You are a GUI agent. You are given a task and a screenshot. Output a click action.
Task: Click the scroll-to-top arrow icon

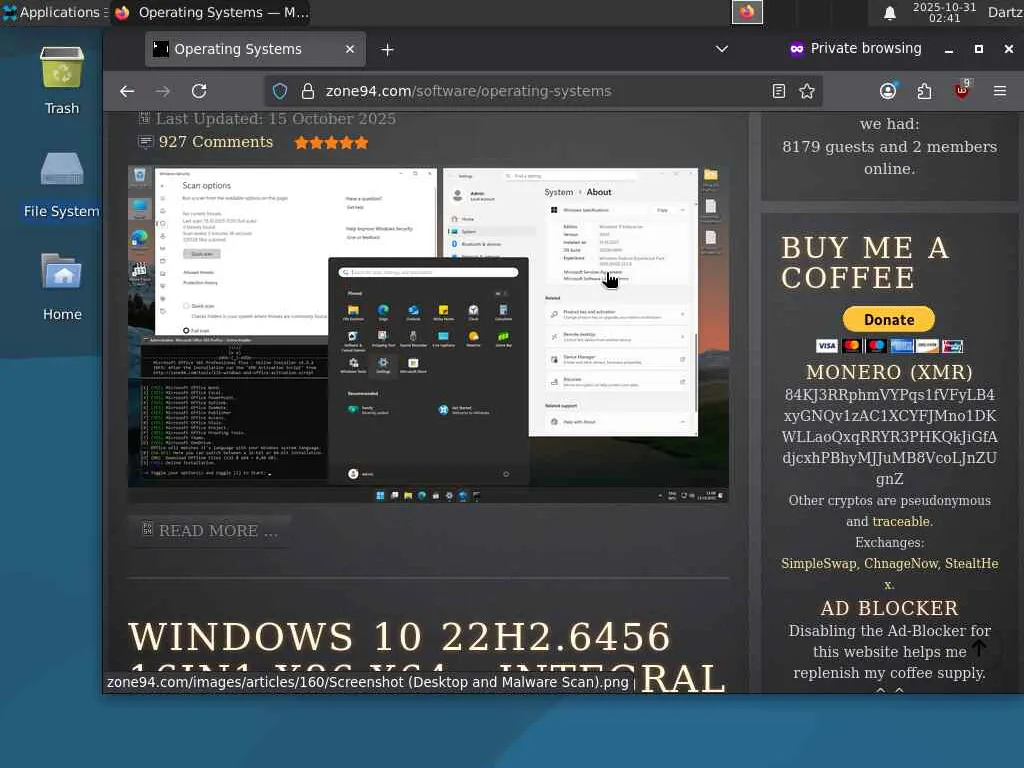978,647
